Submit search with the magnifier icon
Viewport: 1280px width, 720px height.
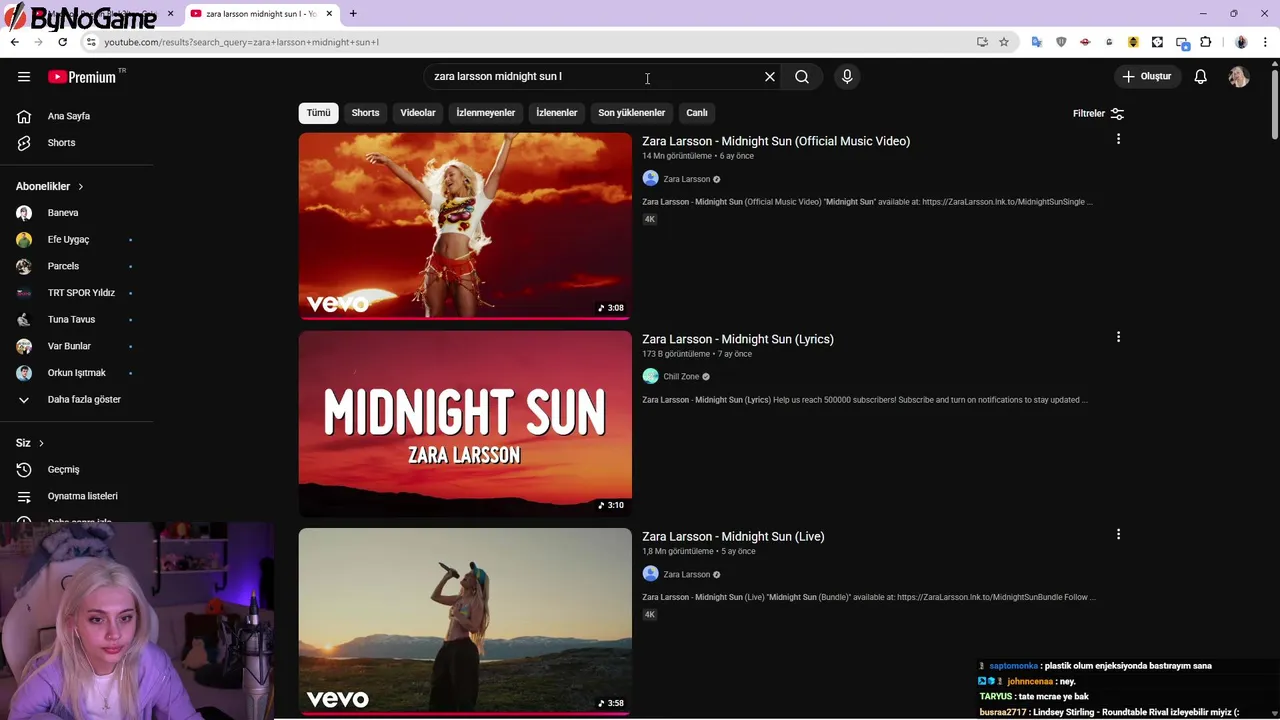[802, 77]
